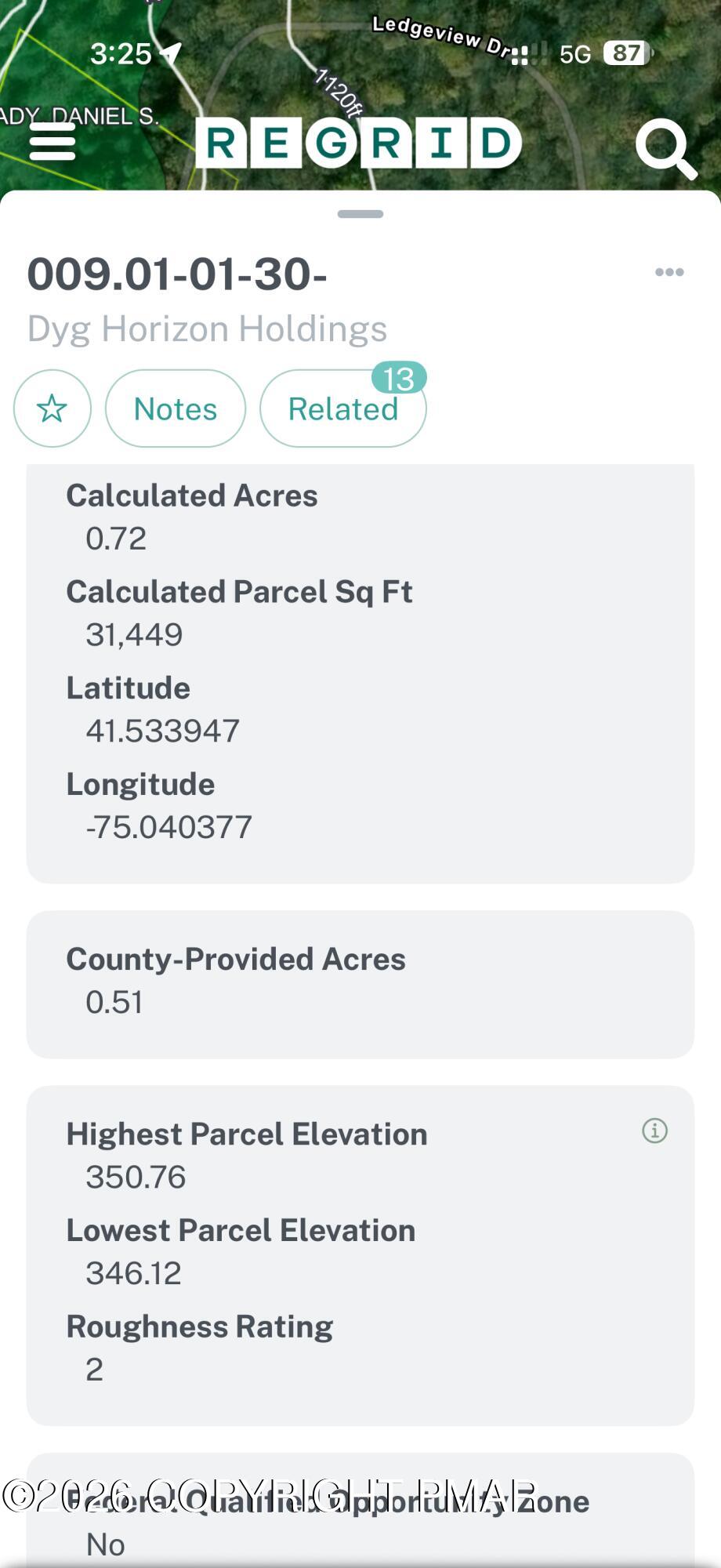
Task: Tap the Calculated Parcel Sq Ft value
Action: (x=134, y=634)
